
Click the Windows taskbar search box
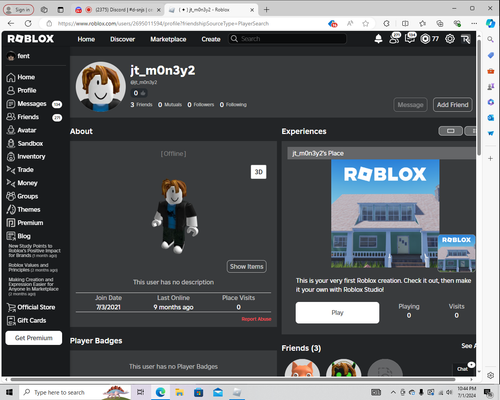(75, 392)
